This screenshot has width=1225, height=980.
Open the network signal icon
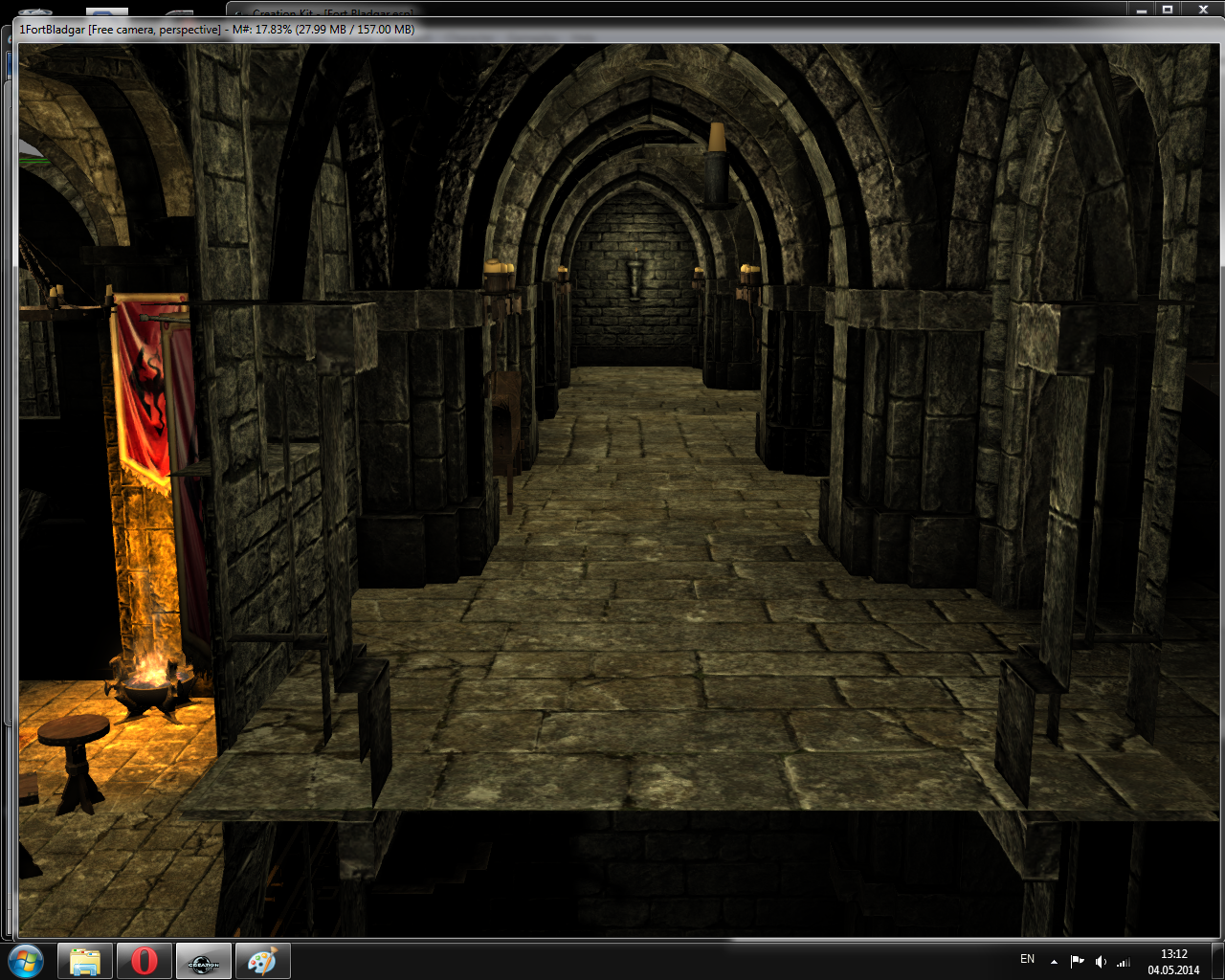(1124, 961)
